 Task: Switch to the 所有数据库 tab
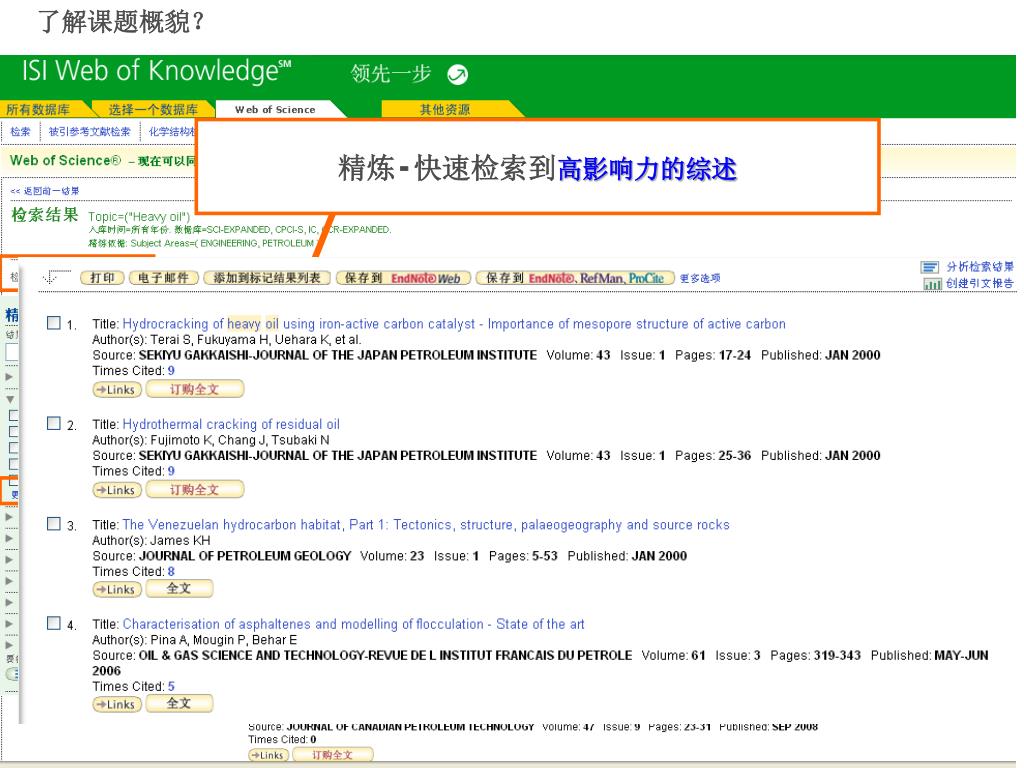pos(32,110)
